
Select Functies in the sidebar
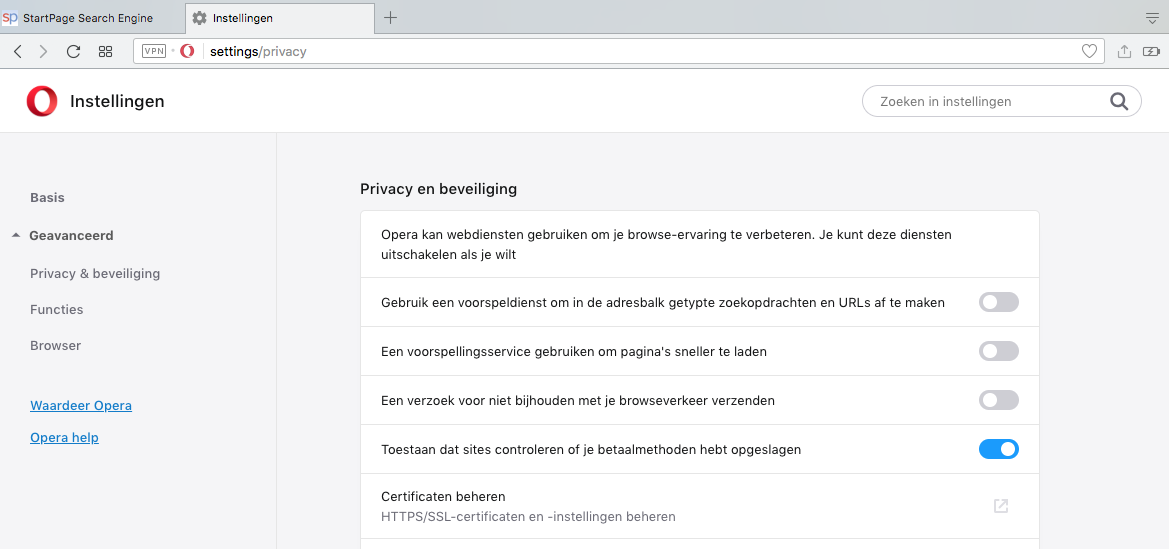pos(57,310)
